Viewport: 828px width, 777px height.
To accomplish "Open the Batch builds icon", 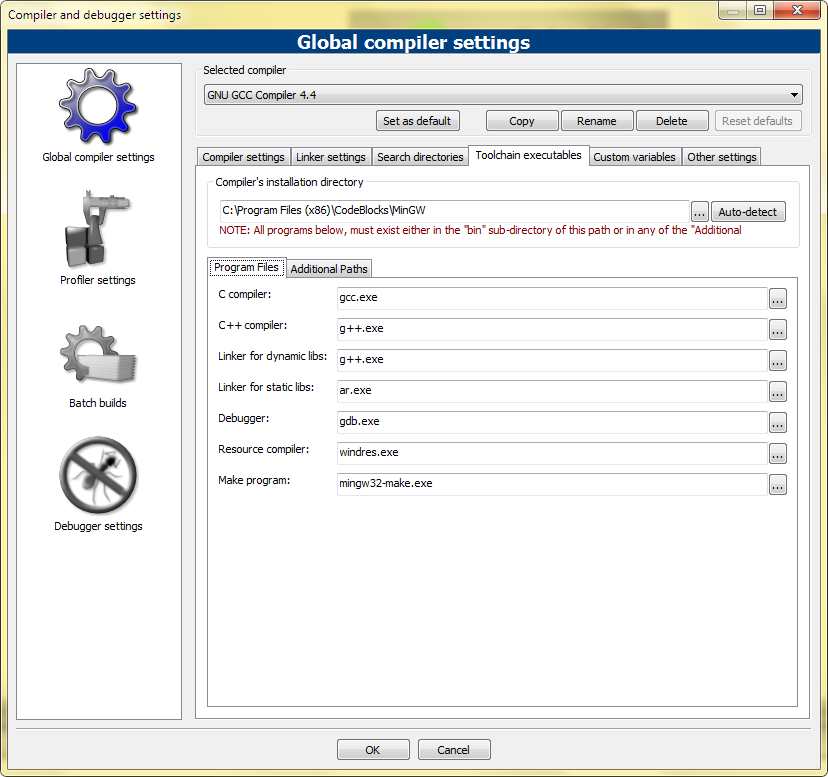I will pos(98,355).
